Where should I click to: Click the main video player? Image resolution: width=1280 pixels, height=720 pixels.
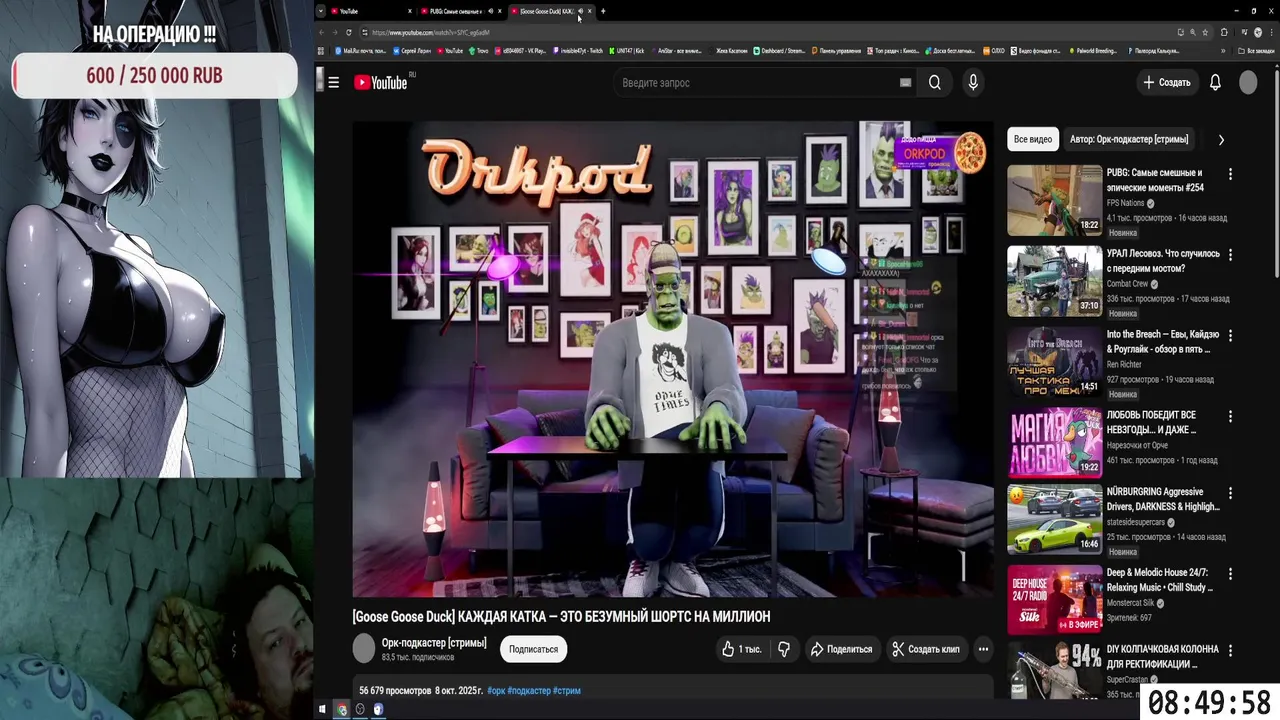pyautogui.click(x=673, y=359)
